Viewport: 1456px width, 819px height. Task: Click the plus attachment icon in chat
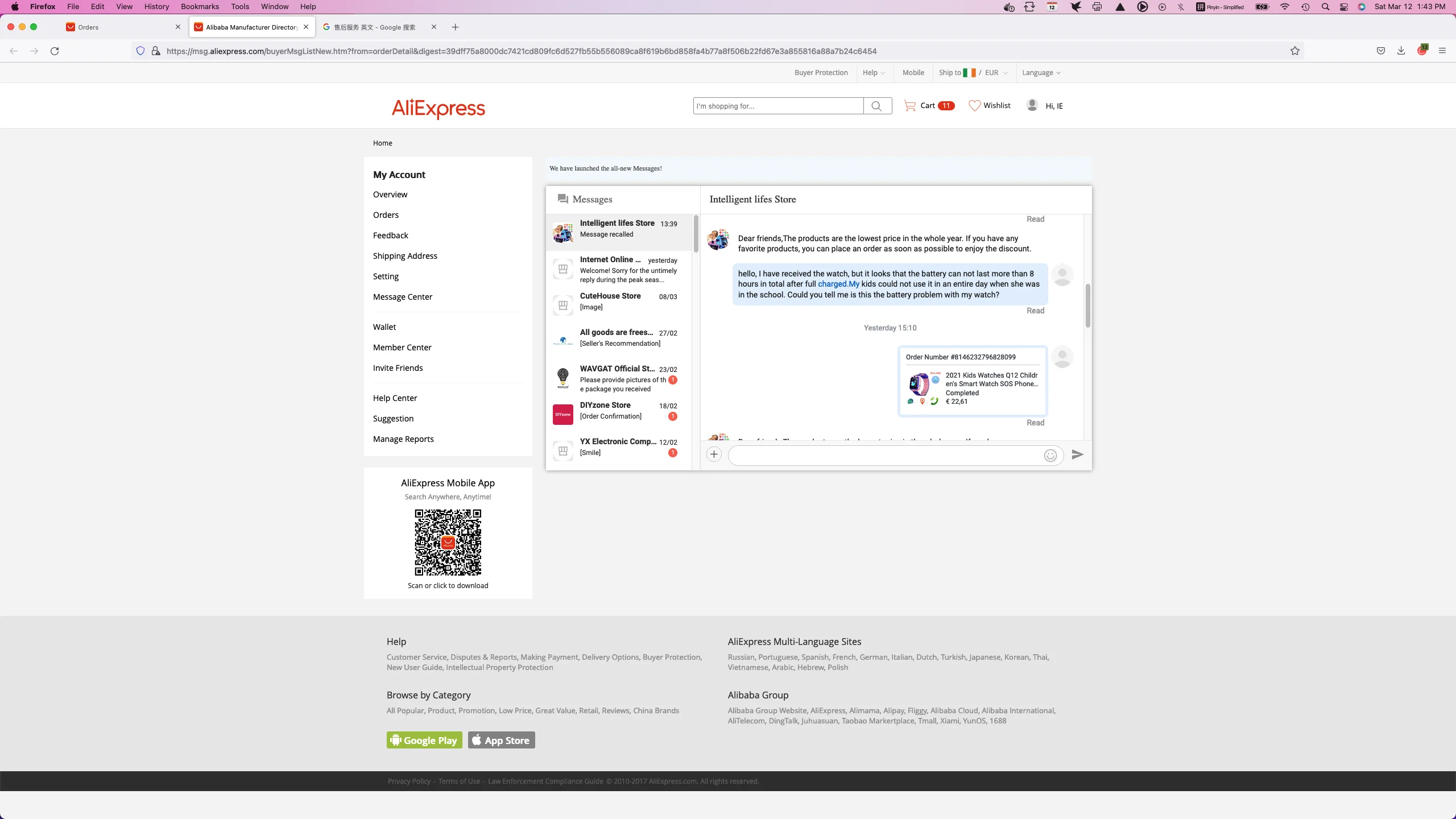pyautogui.click(x=714, y=454)
